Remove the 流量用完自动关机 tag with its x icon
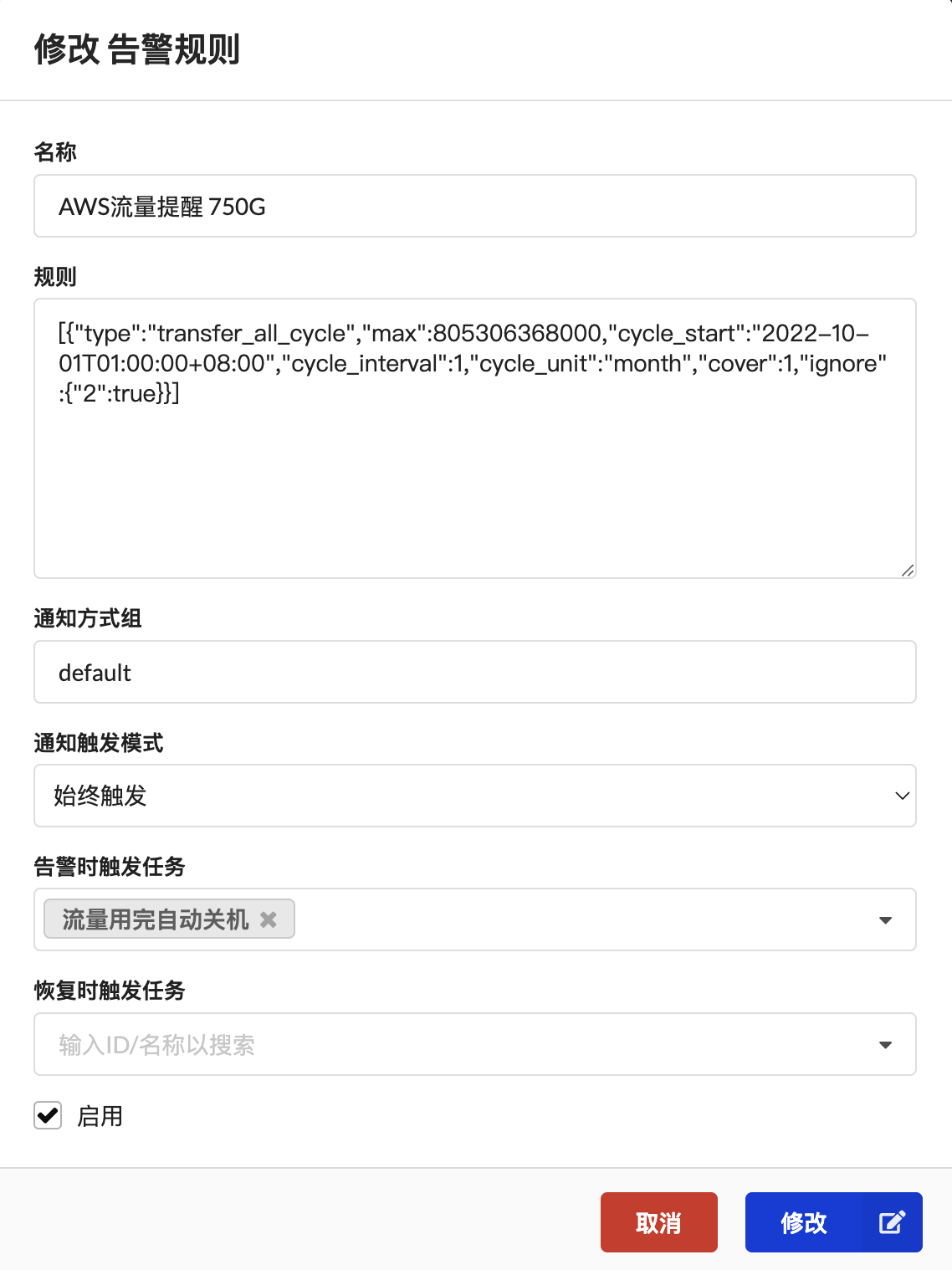The image size is (952, 1270). pos(268,919)
